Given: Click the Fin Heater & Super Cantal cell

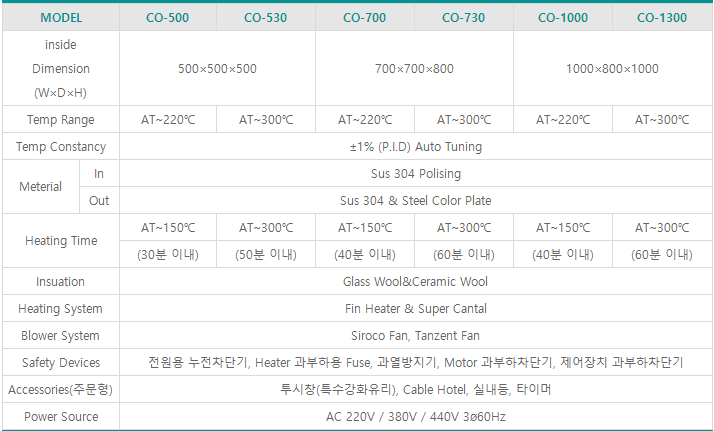Looking at the screenshot, I should 415,309.
